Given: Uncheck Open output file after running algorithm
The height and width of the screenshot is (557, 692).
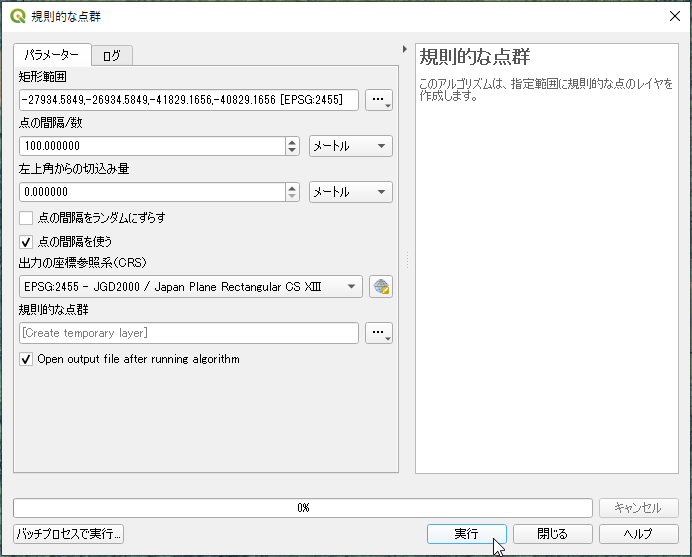Looking at the screenshot, I should click(x=26, y=359).
